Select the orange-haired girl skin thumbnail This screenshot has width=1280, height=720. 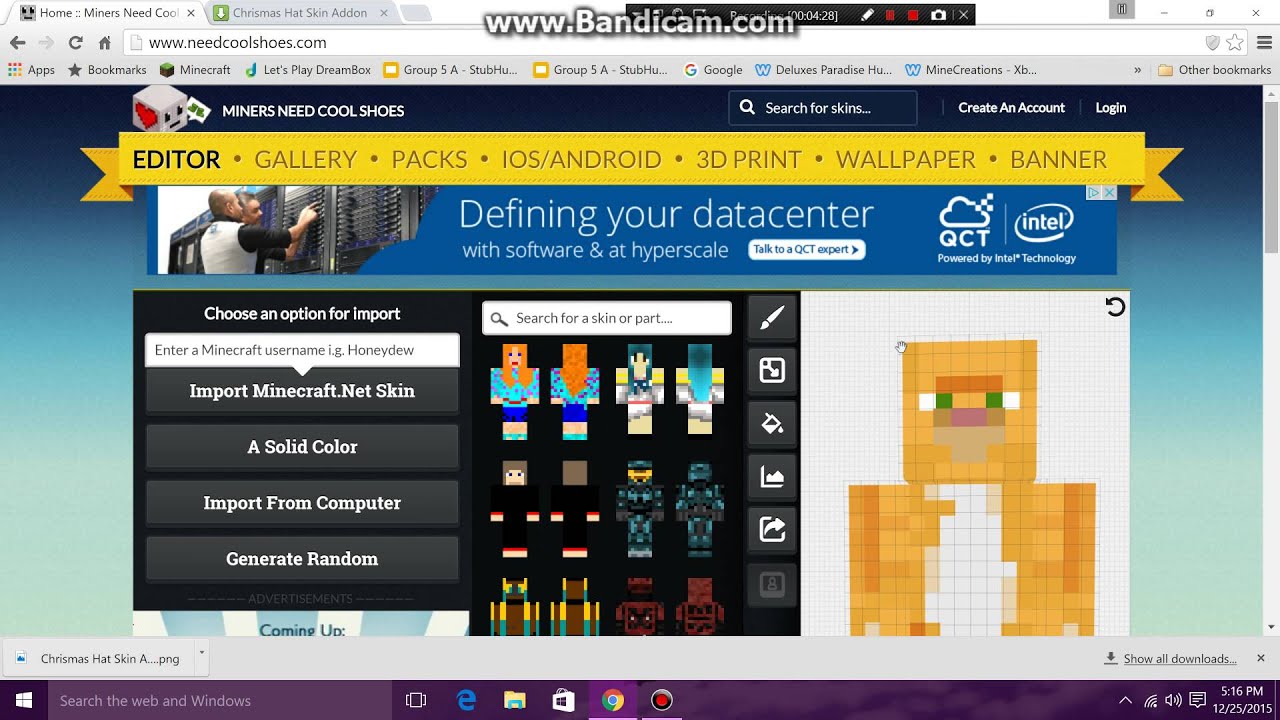tap(544, 391)
